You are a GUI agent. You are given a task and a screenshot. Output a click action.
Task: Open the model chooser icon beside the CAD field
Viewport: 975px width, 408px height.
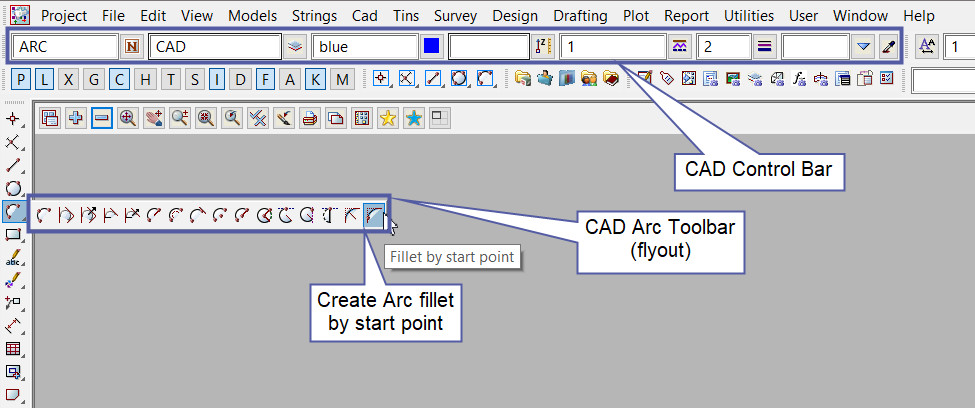pyautogui.click(x=295, y=46)
